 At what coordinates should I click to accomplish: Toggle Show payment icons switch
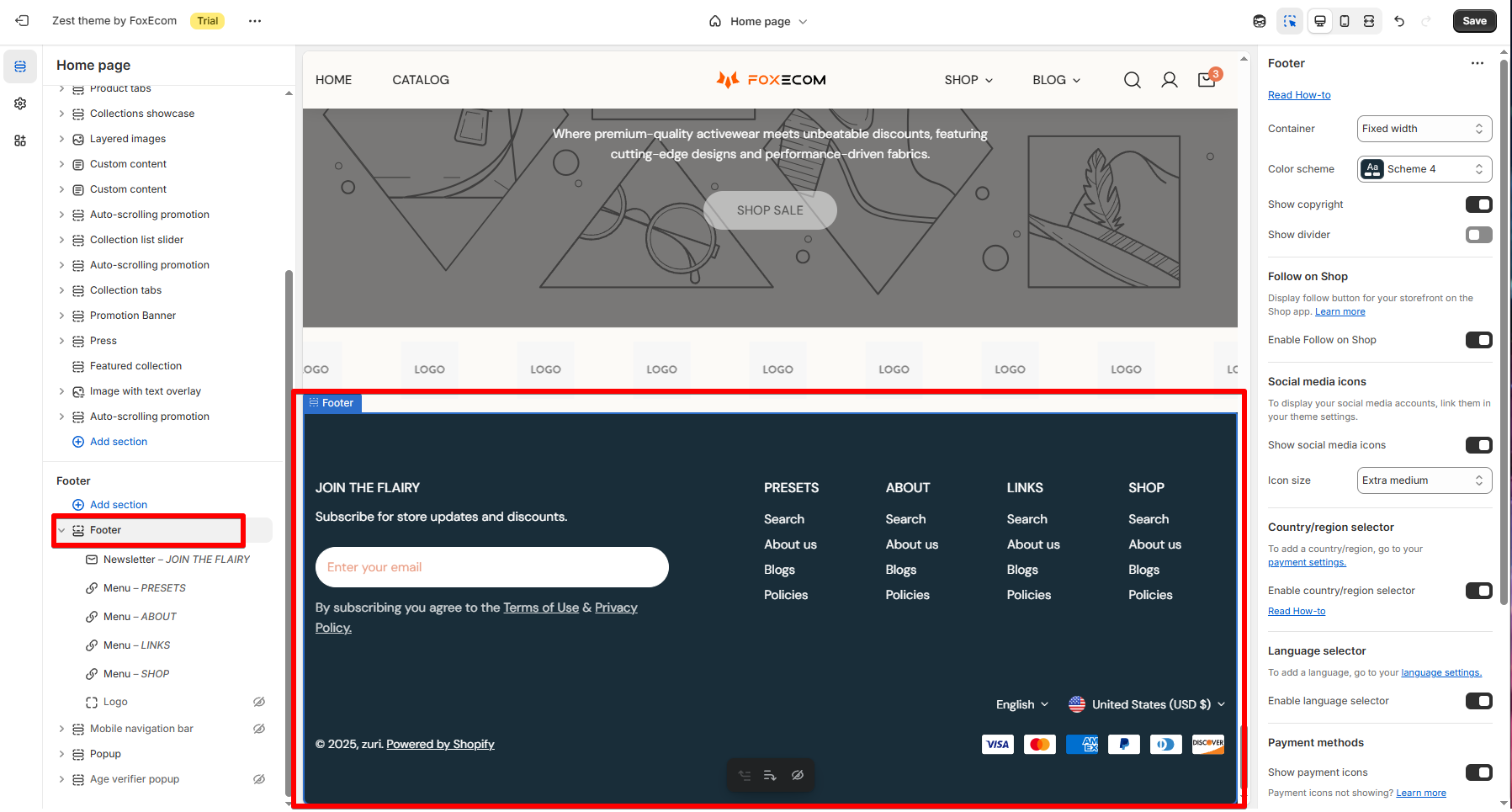click(1478, 772)
